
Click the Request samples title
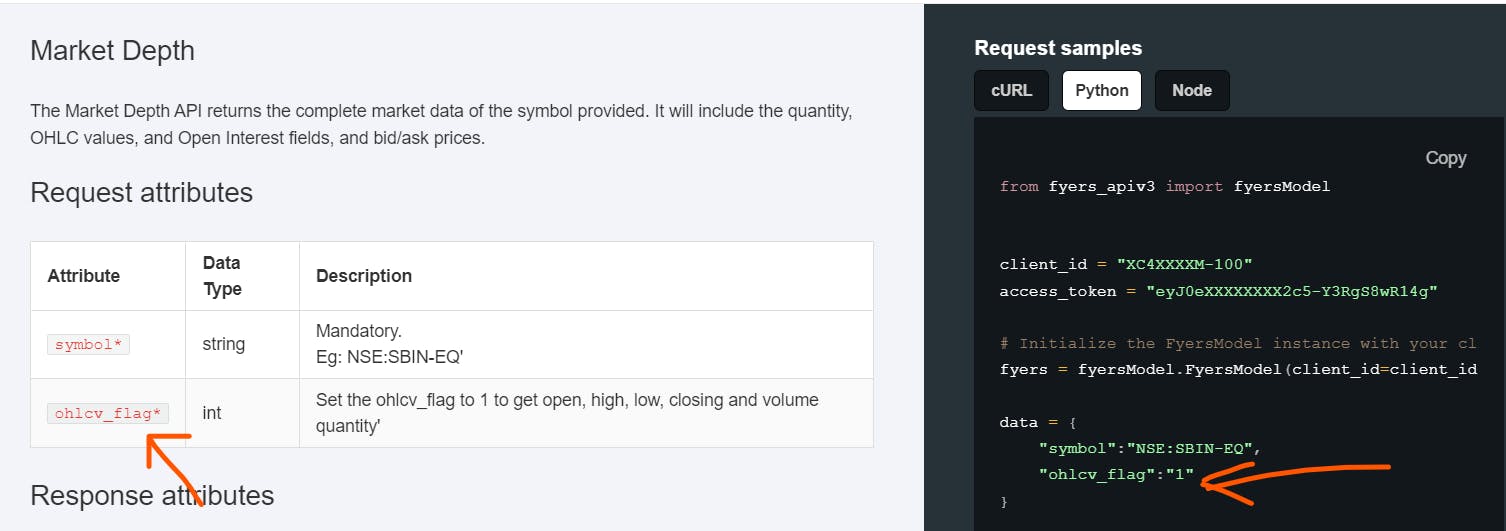click(1058, 48)
